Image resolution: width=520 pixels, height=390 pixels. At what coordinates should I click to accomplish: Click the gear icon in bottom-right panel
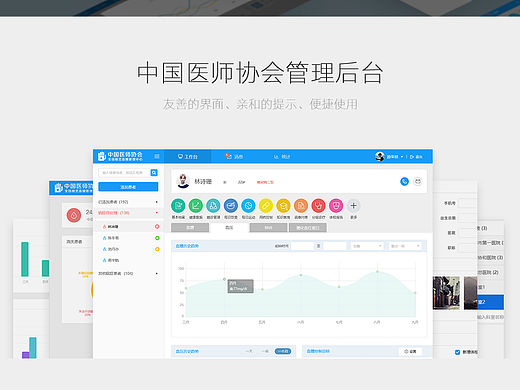pyautogui.click(x=406, y=351)
